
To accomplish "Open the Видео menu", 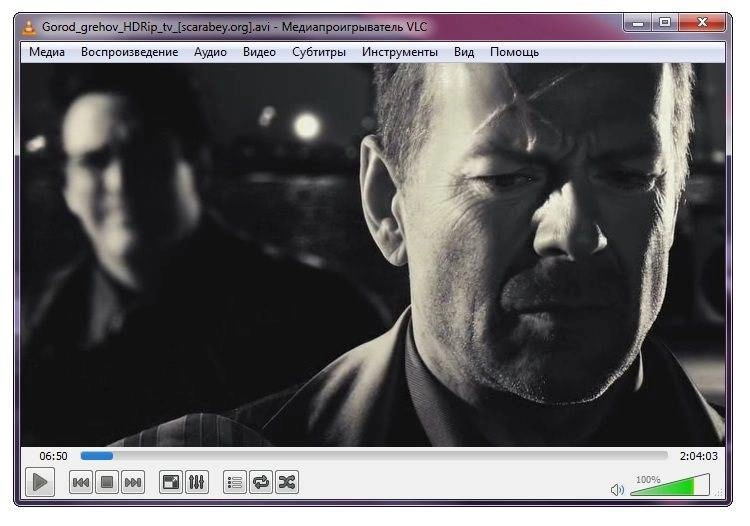I will [x=259, y=52].
